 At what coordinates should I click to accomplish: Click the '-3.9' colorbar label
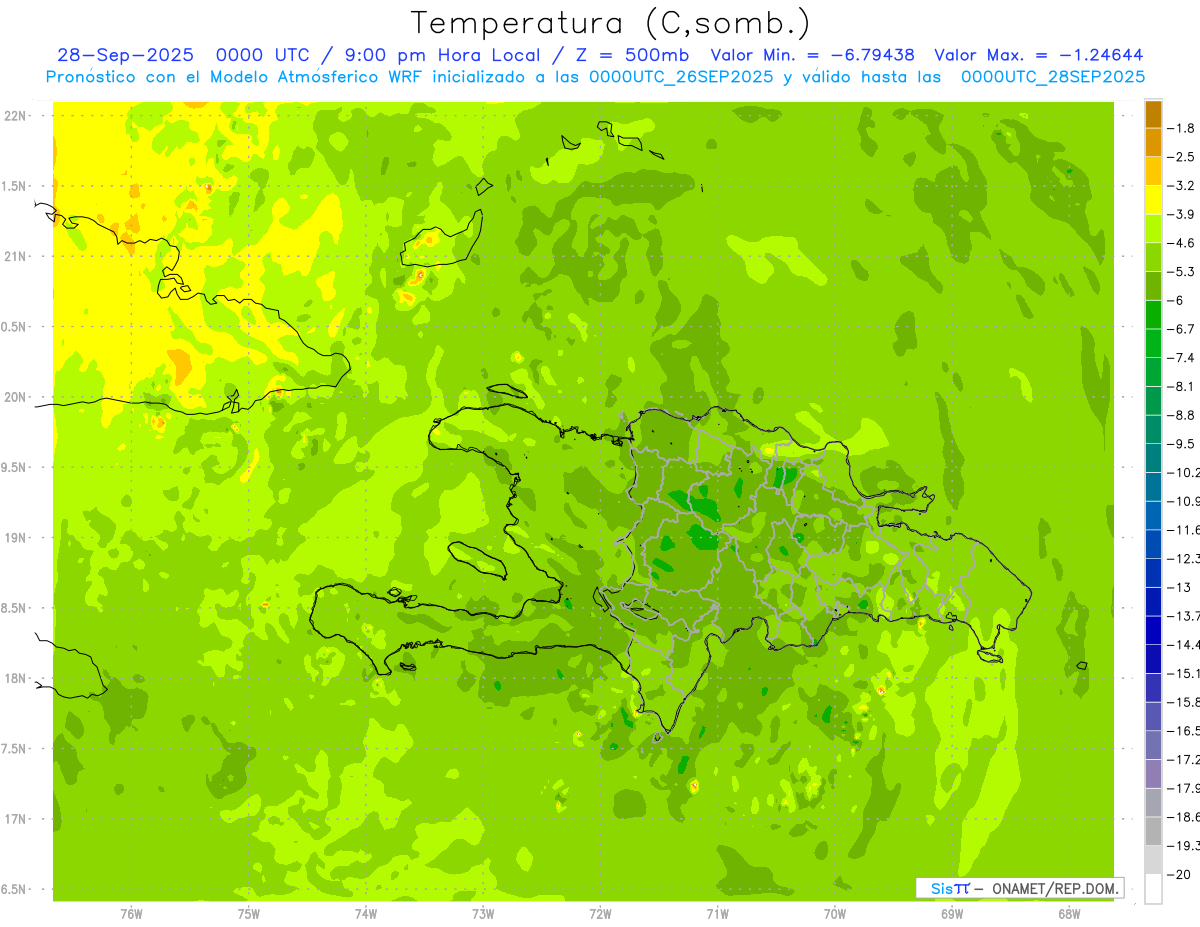click(x=1183, y=214)
